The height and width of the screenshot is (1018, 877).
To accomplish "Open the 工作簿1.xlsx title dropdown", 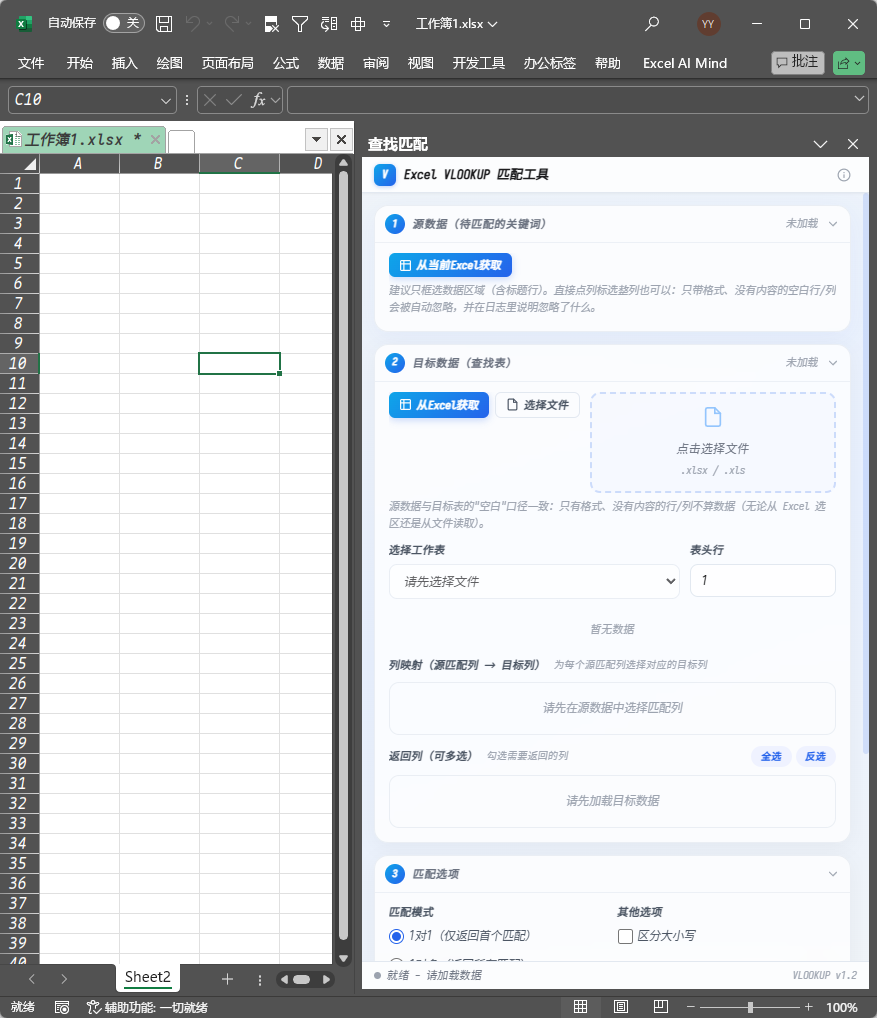I will point(457,24).
